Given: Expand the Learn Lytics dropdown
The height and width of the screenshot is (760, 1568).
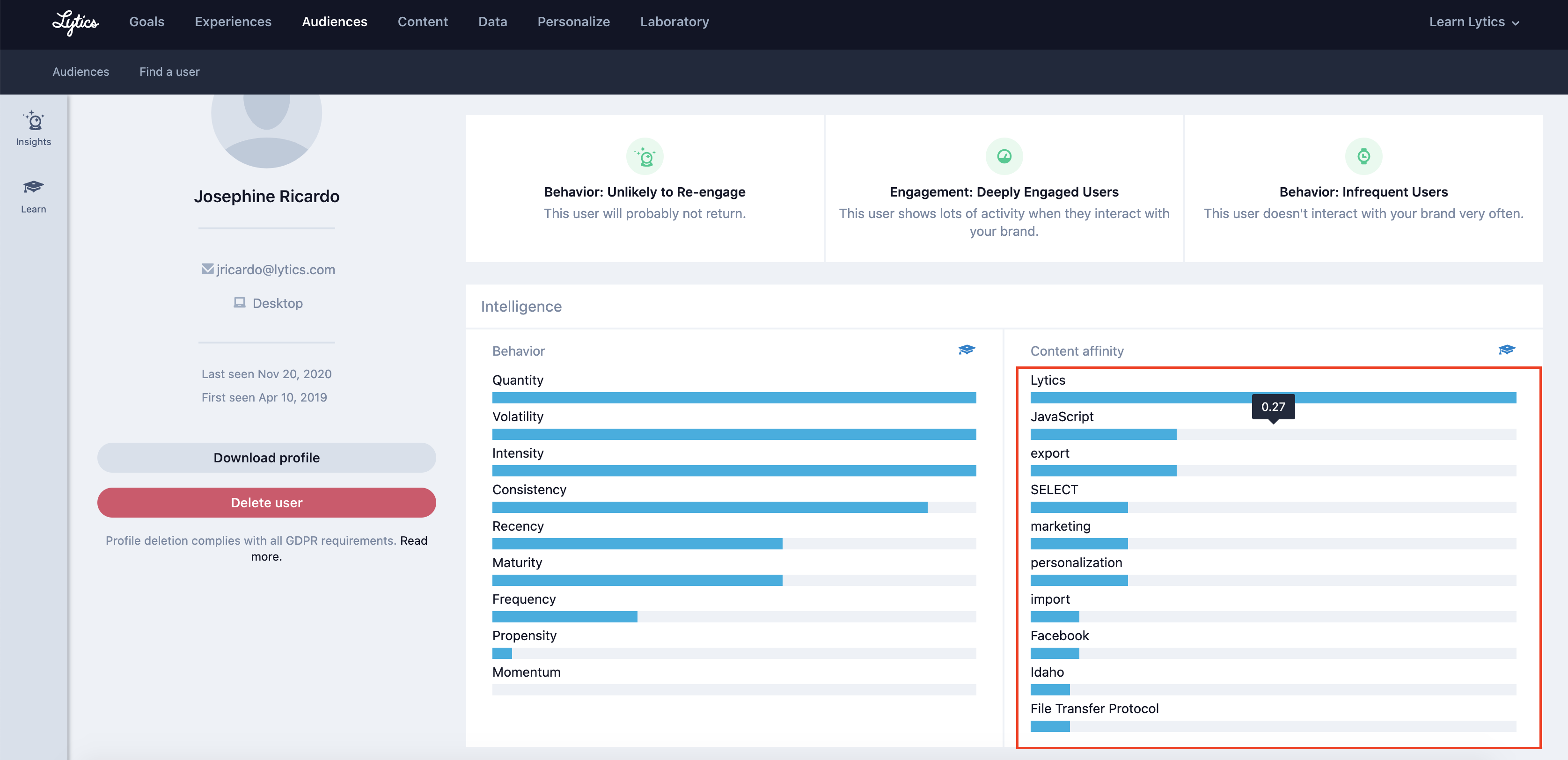Looking at the screenshot, I should [1473, 22].
